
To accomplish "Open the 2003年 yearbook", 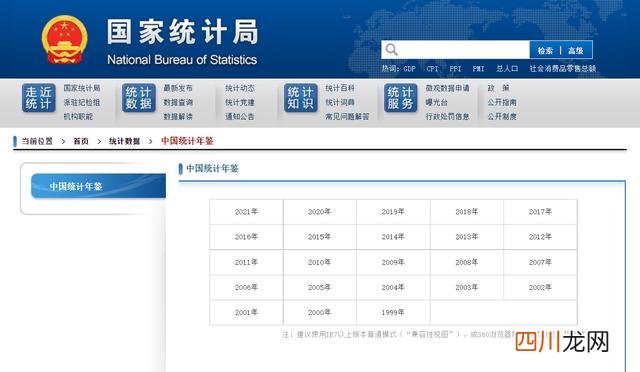I will pos(467,287).
